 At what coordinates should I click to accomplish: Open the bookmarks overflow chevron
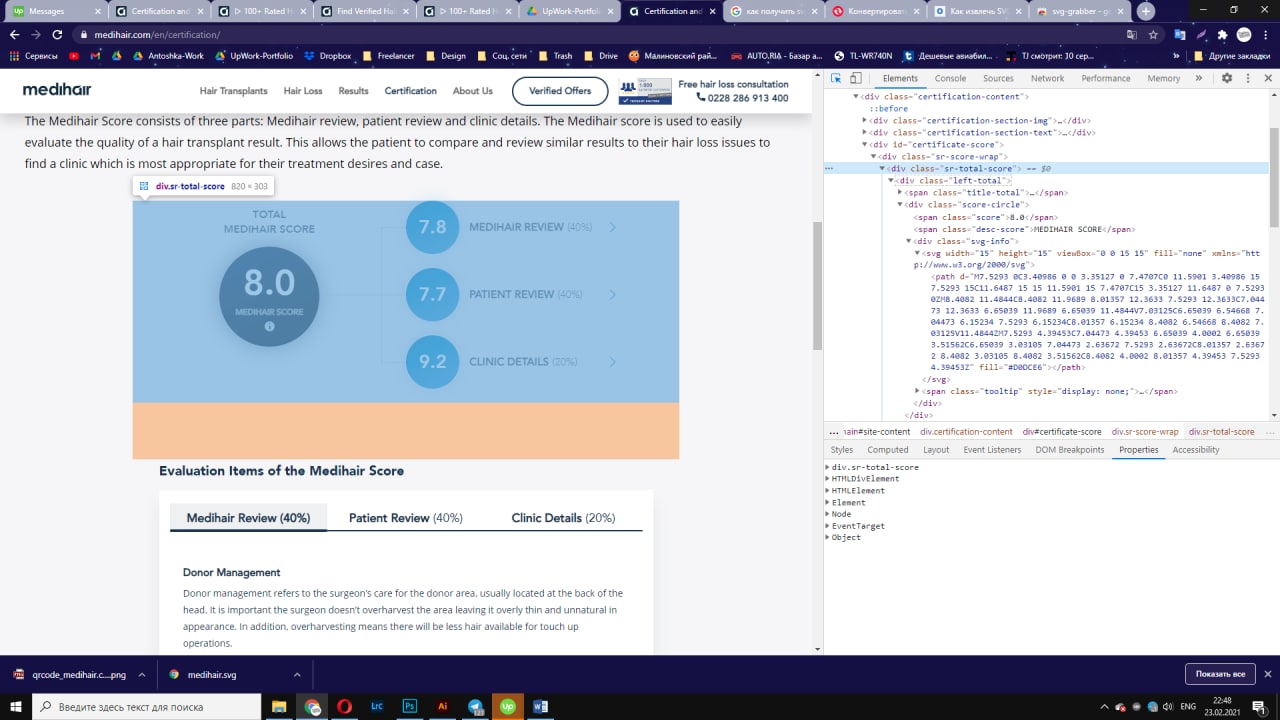coord(1175,56)
